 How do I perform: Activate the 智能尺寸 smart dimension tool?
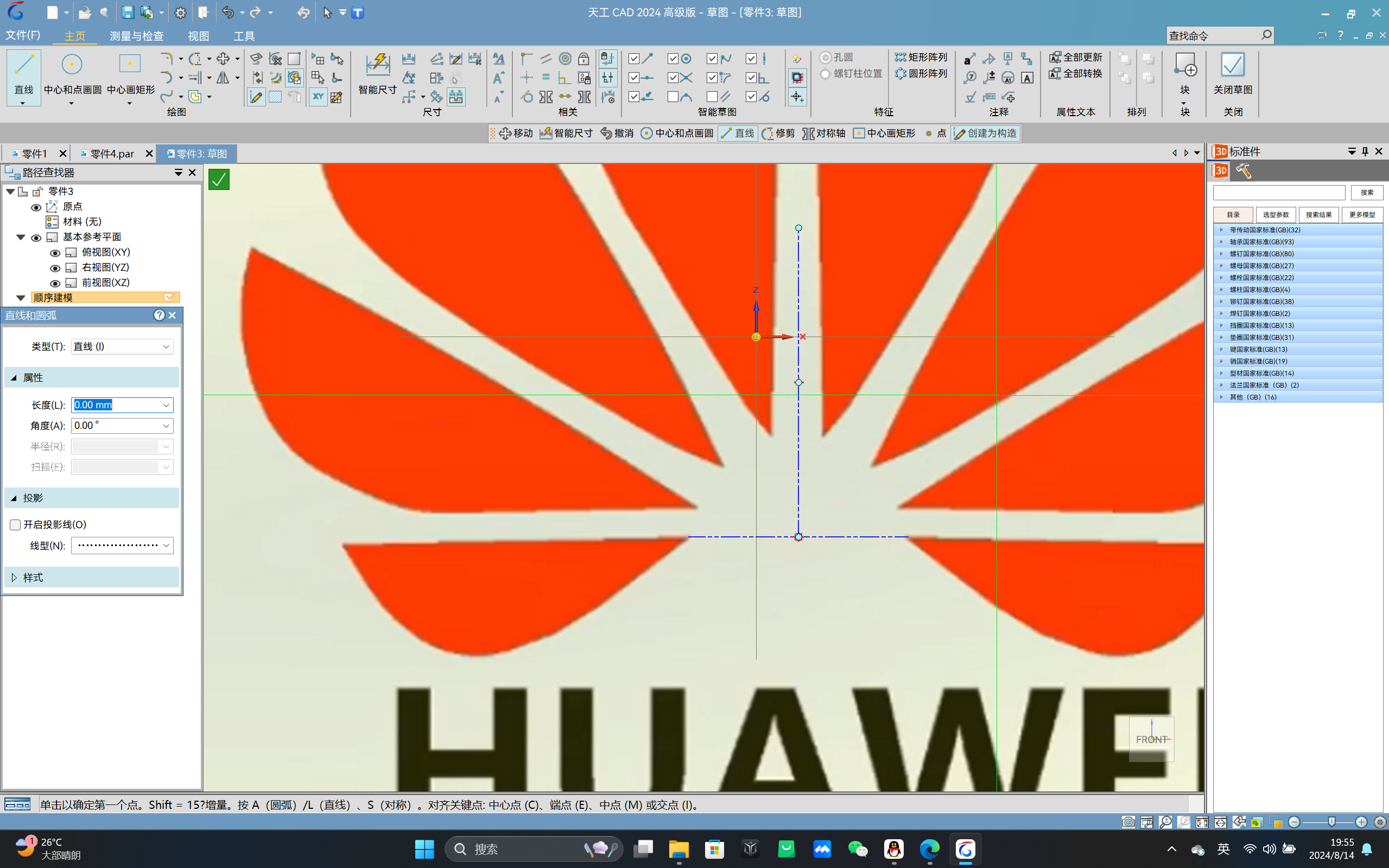pyautogui.click(x=378, y=73)
